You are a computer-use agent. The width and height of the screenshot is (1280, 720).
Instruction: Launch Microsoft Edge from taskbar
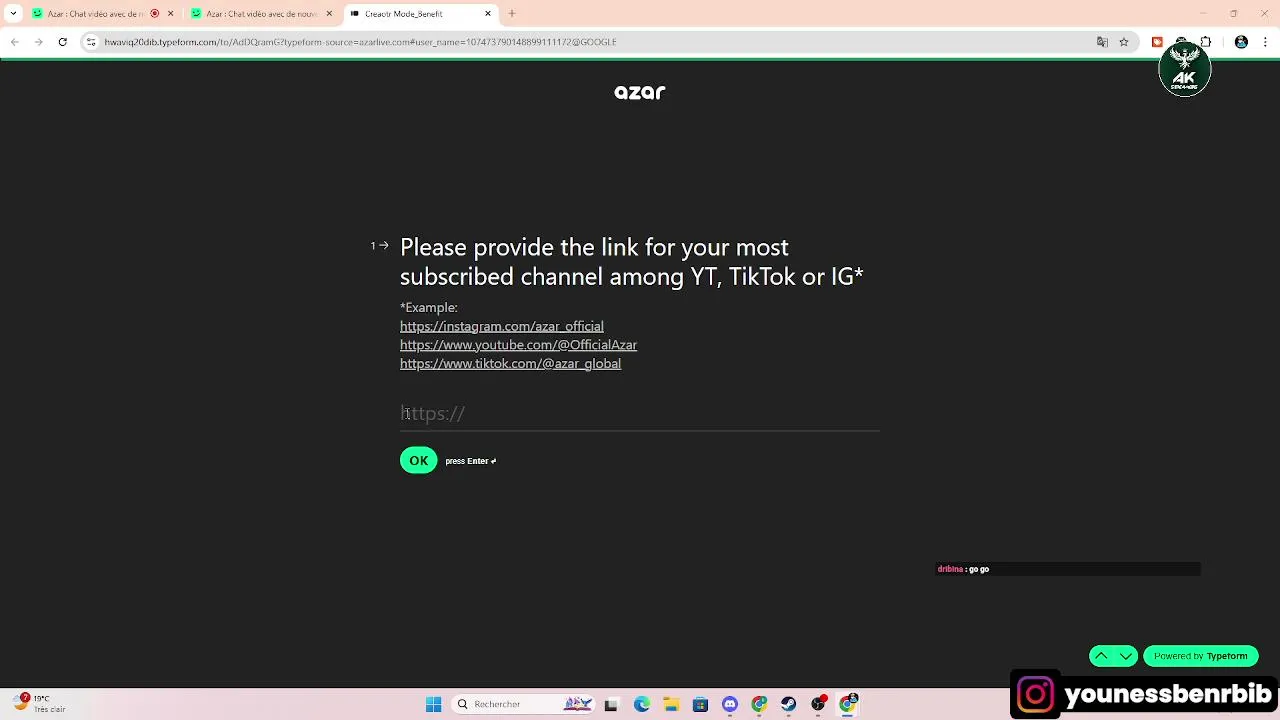[x=641, y=704]
